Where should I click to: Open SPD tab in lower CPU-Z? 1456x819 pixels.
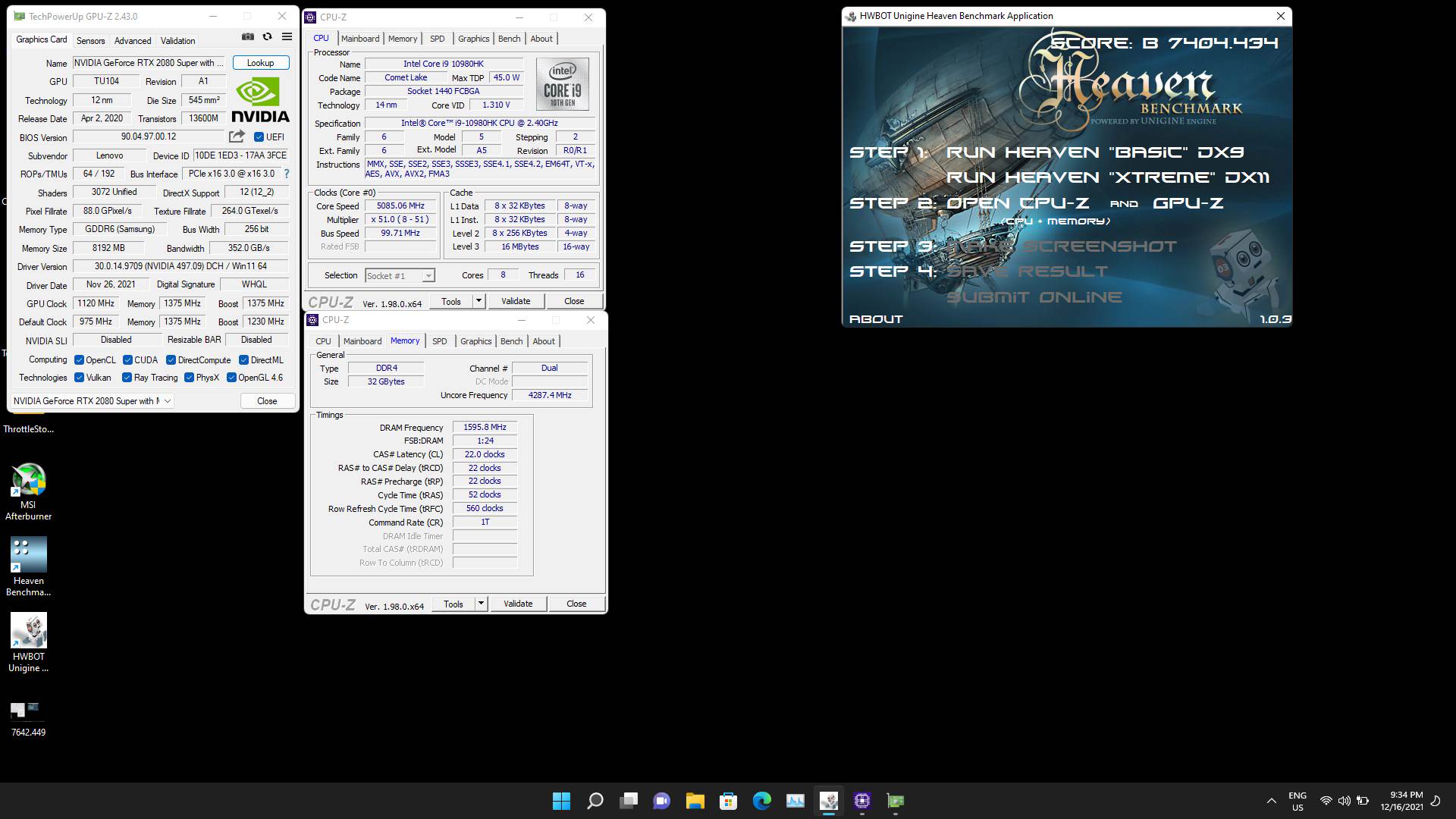(x=440, y=341)
